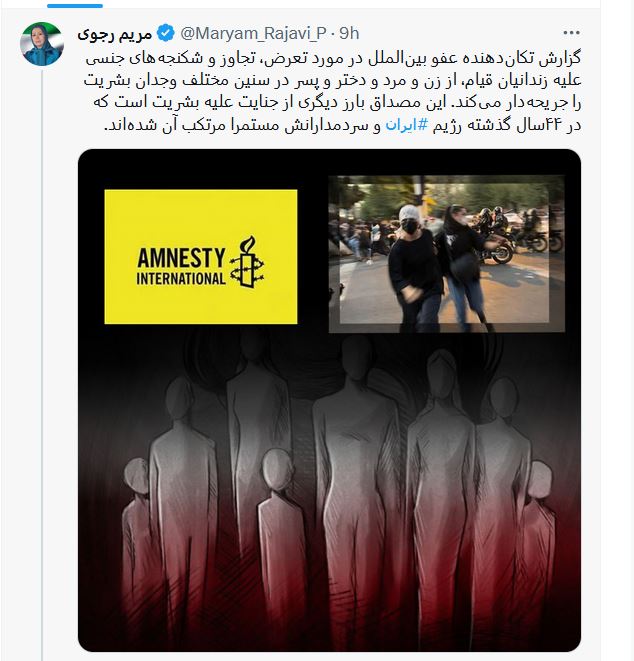Click the masked woman wearing white cap

tap(415, 266)
